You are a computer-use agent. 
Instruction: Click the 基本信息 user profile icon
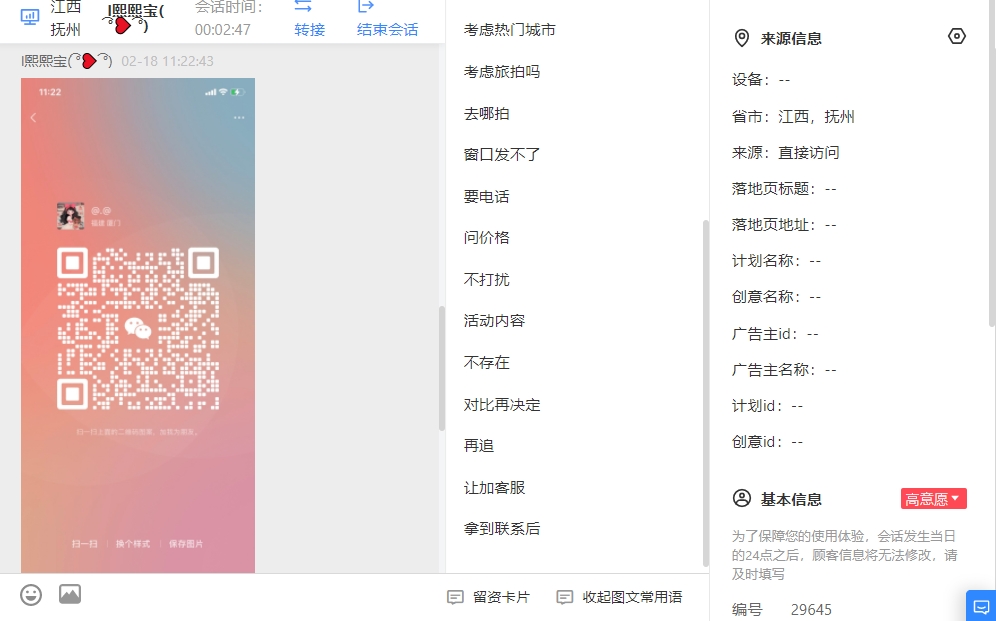(x=741, y=498)
